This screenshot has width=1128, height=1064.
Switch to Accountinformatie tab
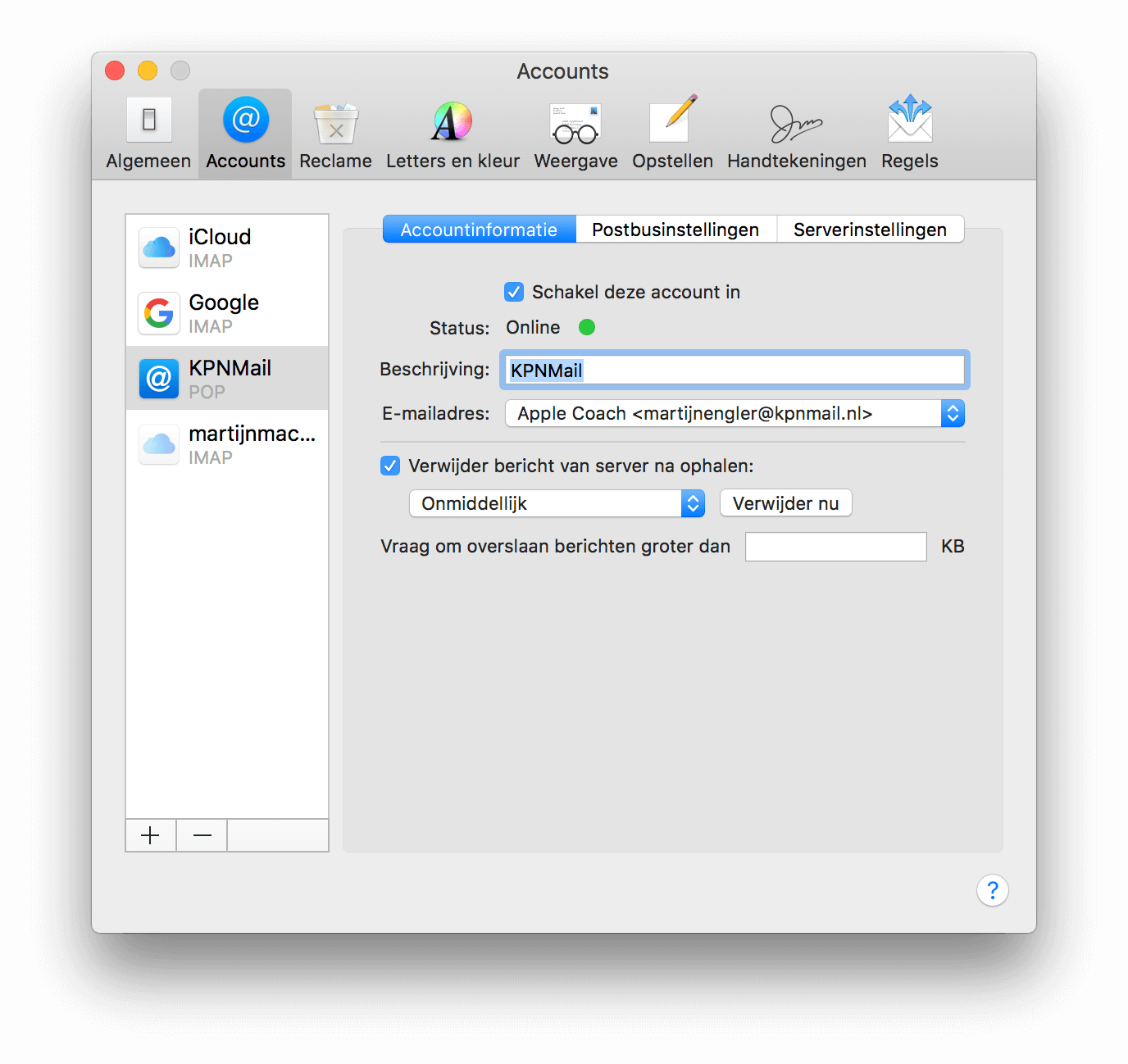480,230
